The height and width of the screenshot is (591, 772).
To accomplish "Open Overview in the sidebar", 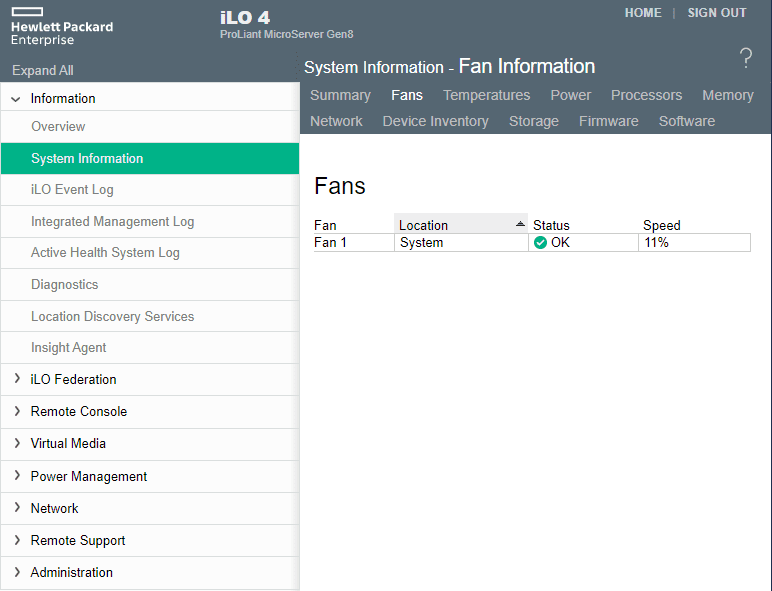I will tap(150, 127).
